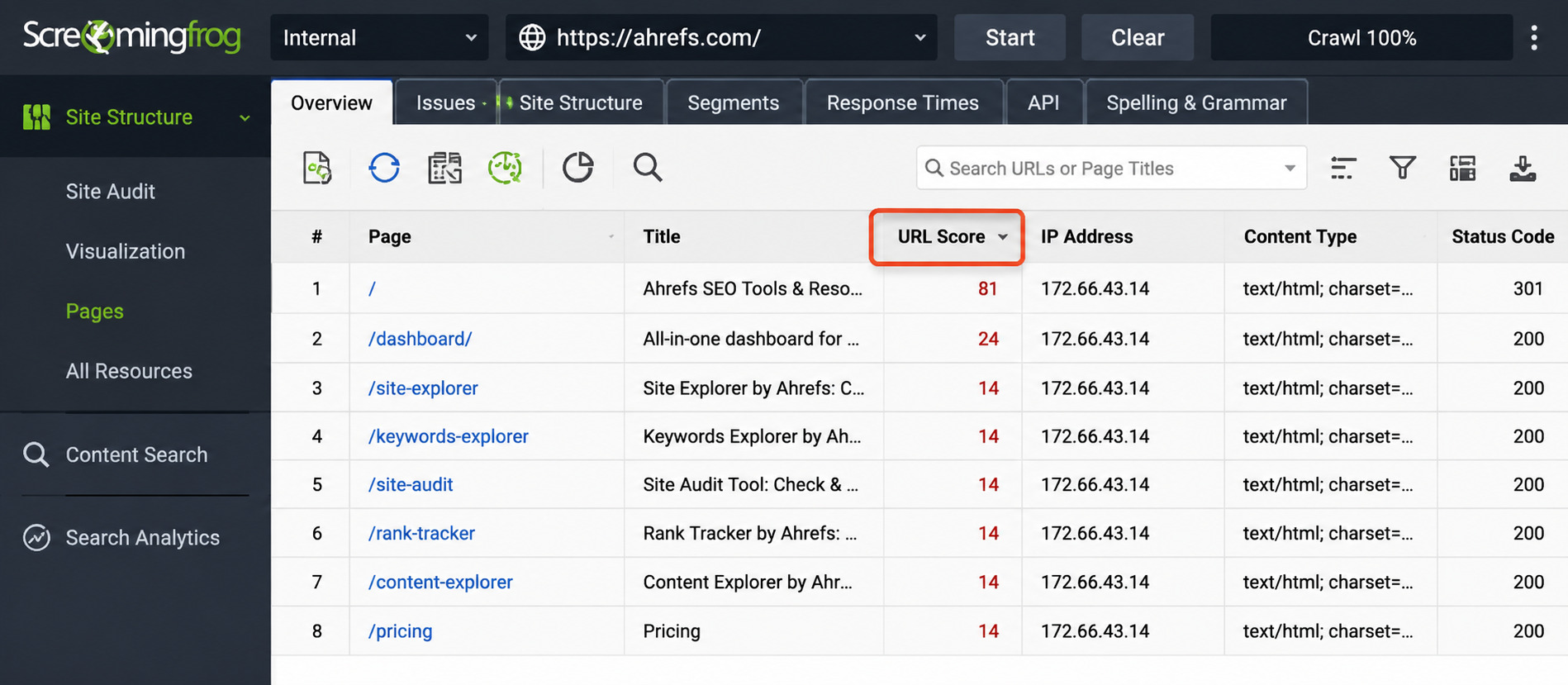
Task: Open the /site-audit page link
Action: (411, 485)
